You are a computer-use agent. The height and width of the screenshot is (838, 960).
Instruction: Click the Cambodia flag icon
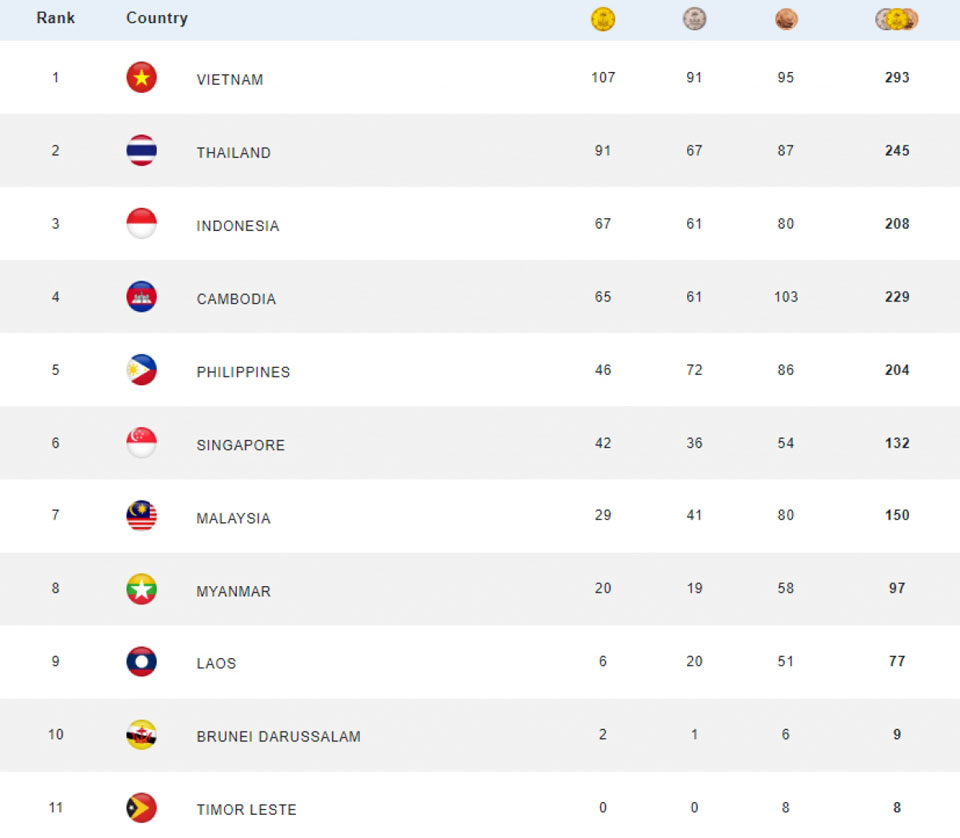(x=141, y=297)
